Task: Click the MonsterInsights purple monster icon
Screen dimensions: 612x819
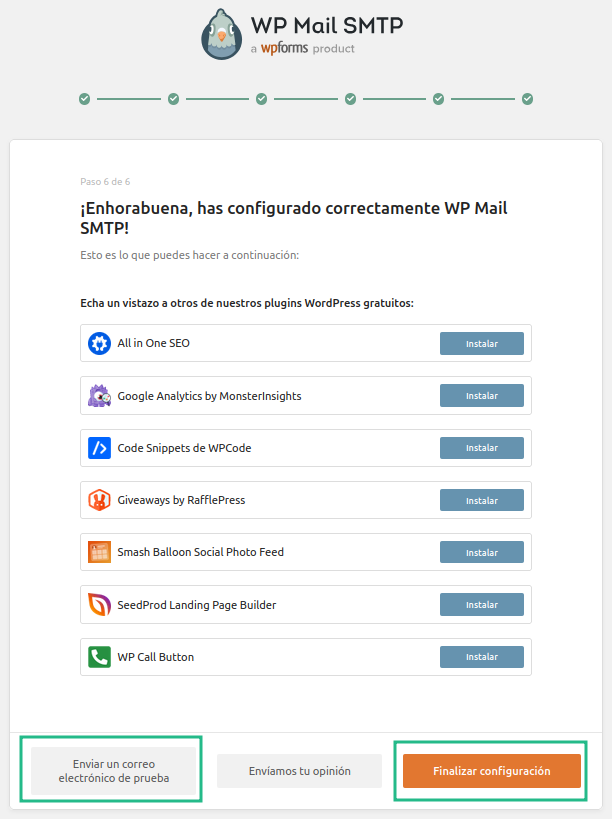Action: (99, 396)
